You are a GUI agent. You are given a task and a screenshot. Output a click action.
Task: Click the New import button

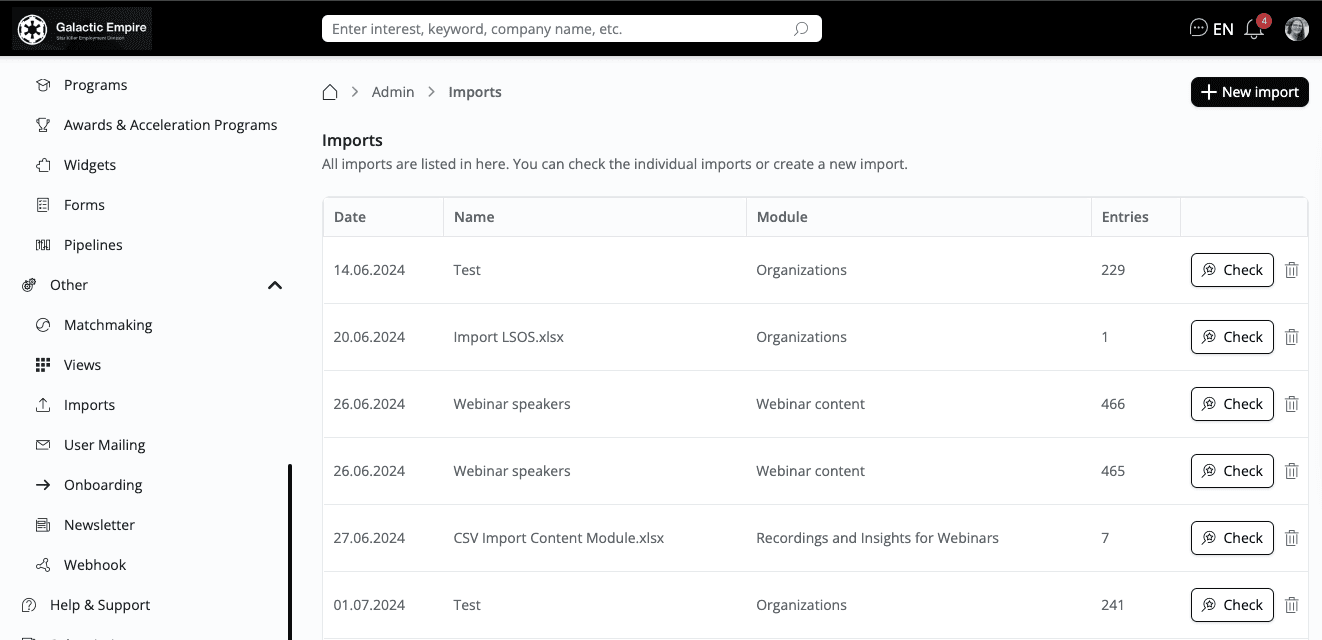pos(1249,92)
